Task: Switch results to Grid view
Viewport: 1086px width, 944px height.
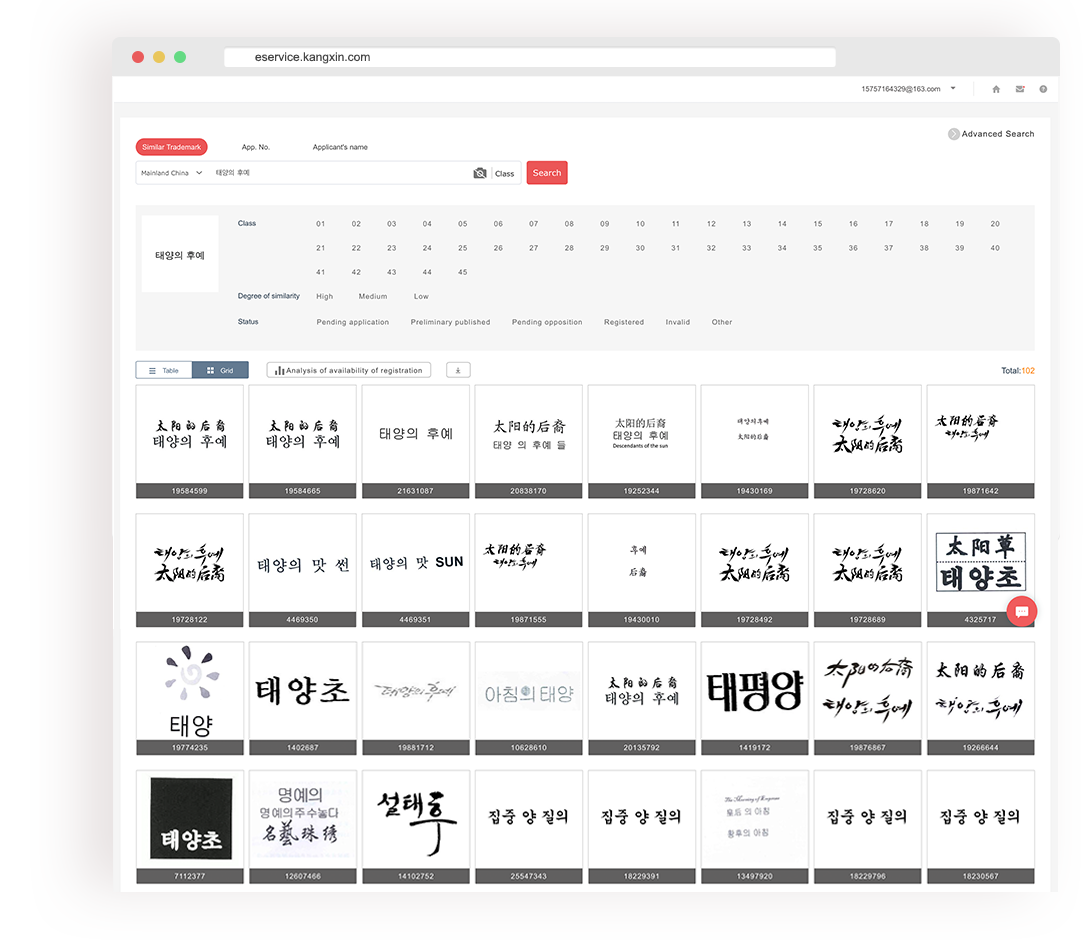Action: [x=220, y=370]
